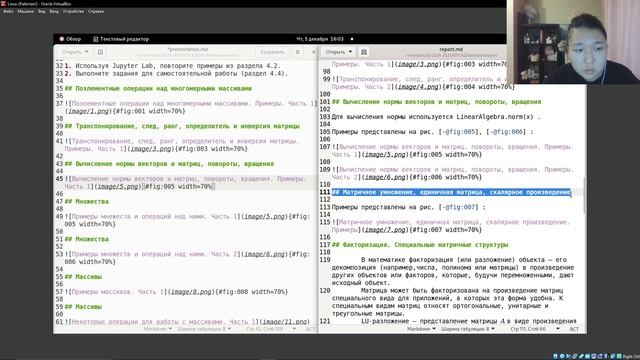
Task: Click 'image/5.png' on line 107 in report.md
Action: pyautogui.click(x=386, y=155)
